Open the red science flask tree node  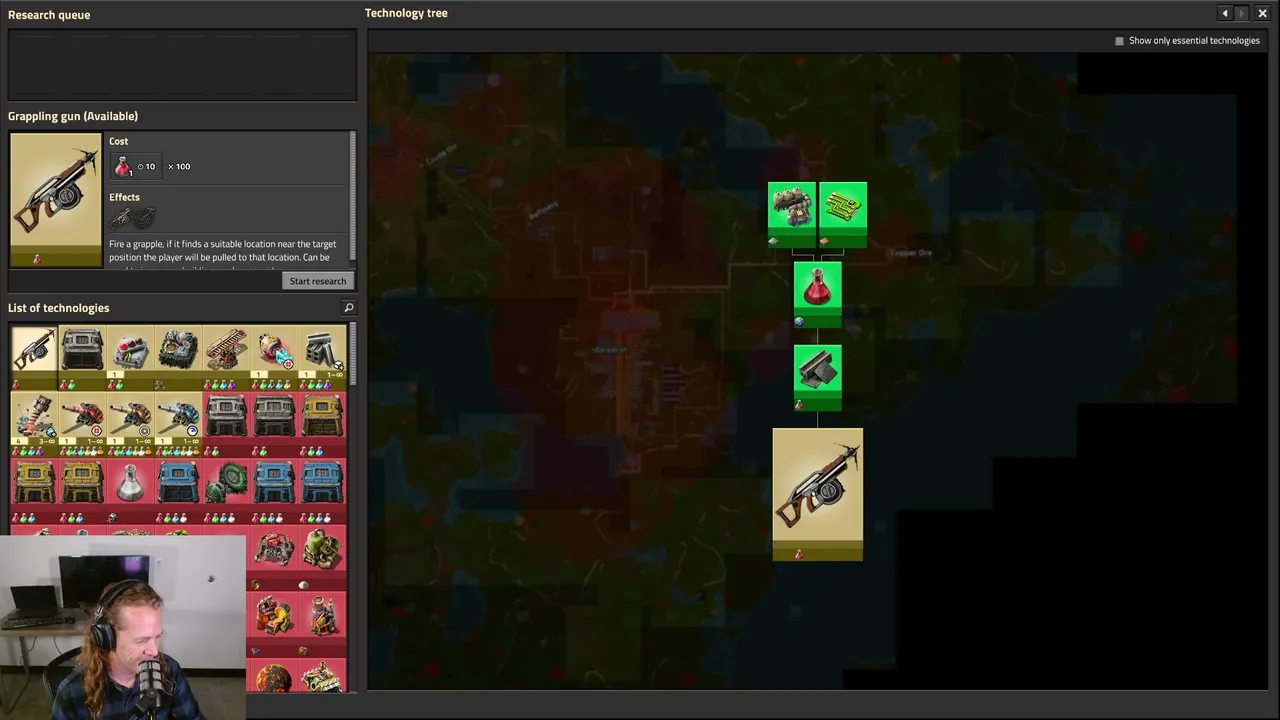pos(818,295)
